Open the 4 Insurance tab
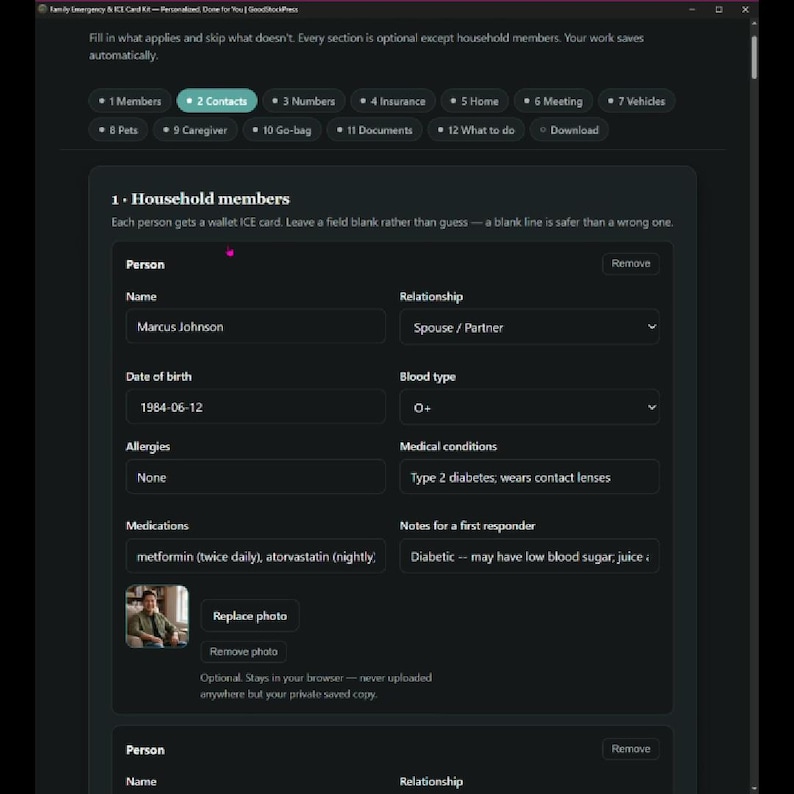Screen dimensions: 794x794 393,101
